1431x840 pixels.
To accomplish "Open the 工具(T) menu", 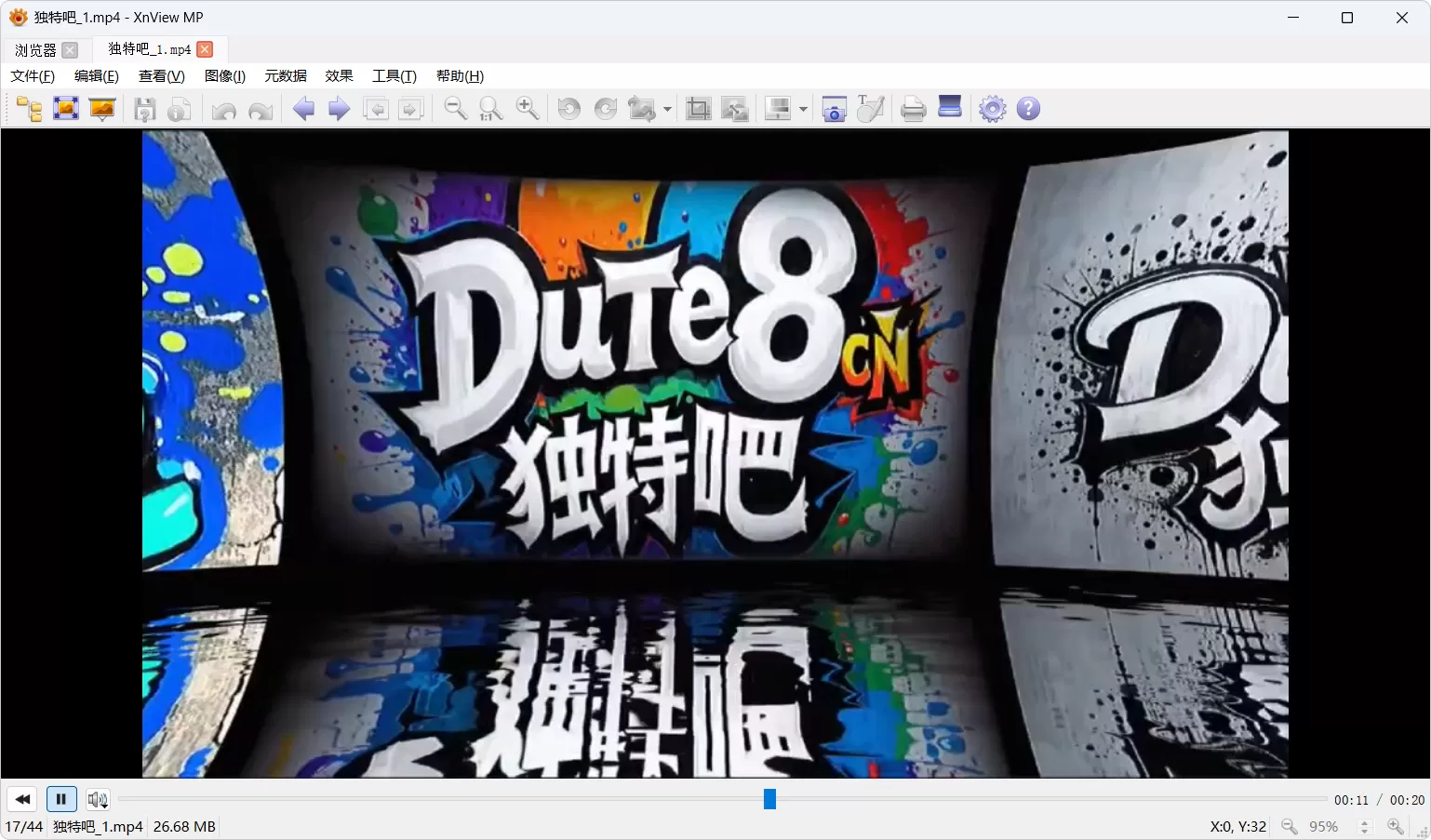I will 394,76.
